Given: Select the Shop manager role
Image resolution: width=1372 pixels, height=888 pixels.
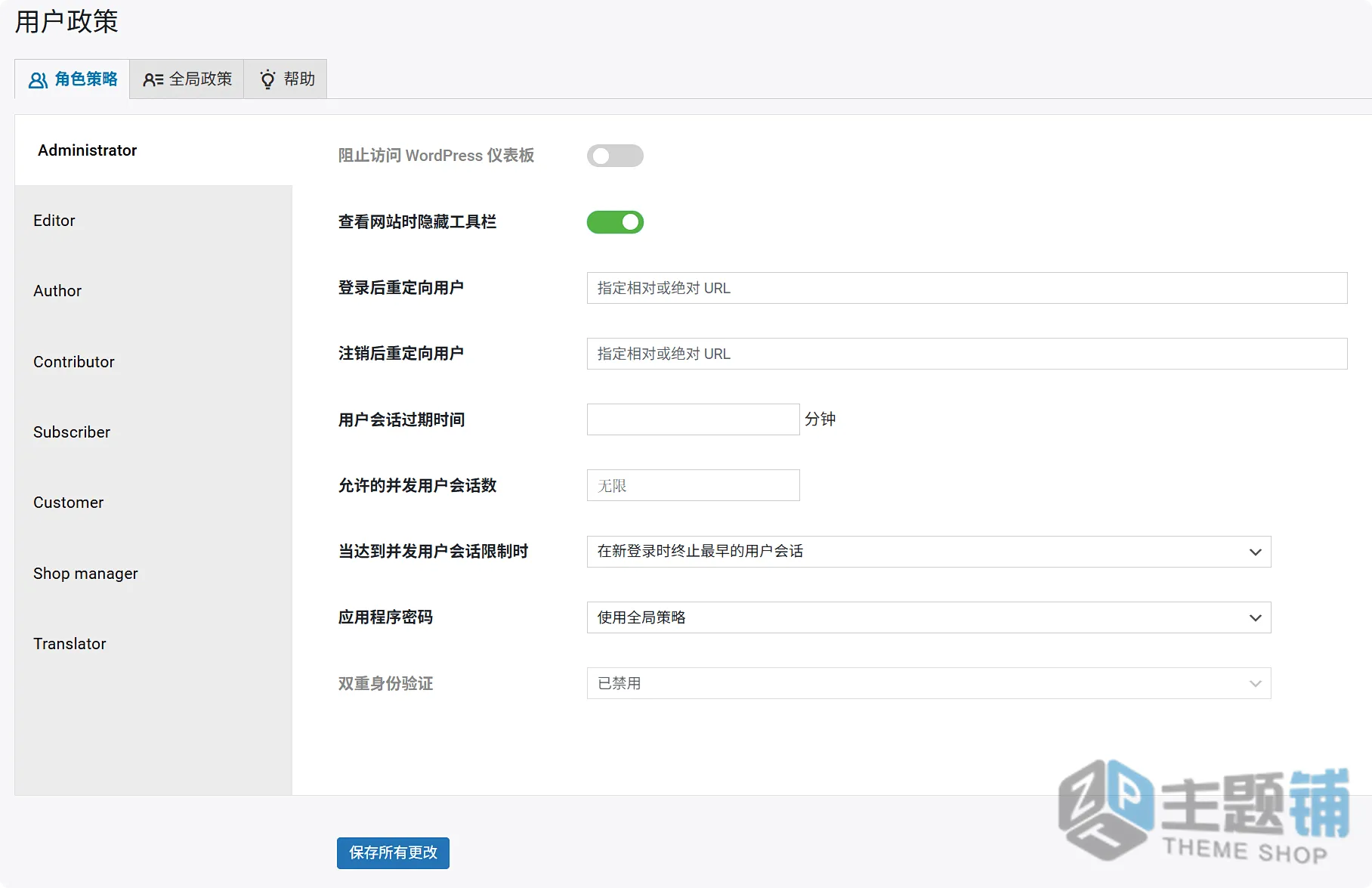Looking at the screenshot, I should pyautogui.click(x=153, y=574).
